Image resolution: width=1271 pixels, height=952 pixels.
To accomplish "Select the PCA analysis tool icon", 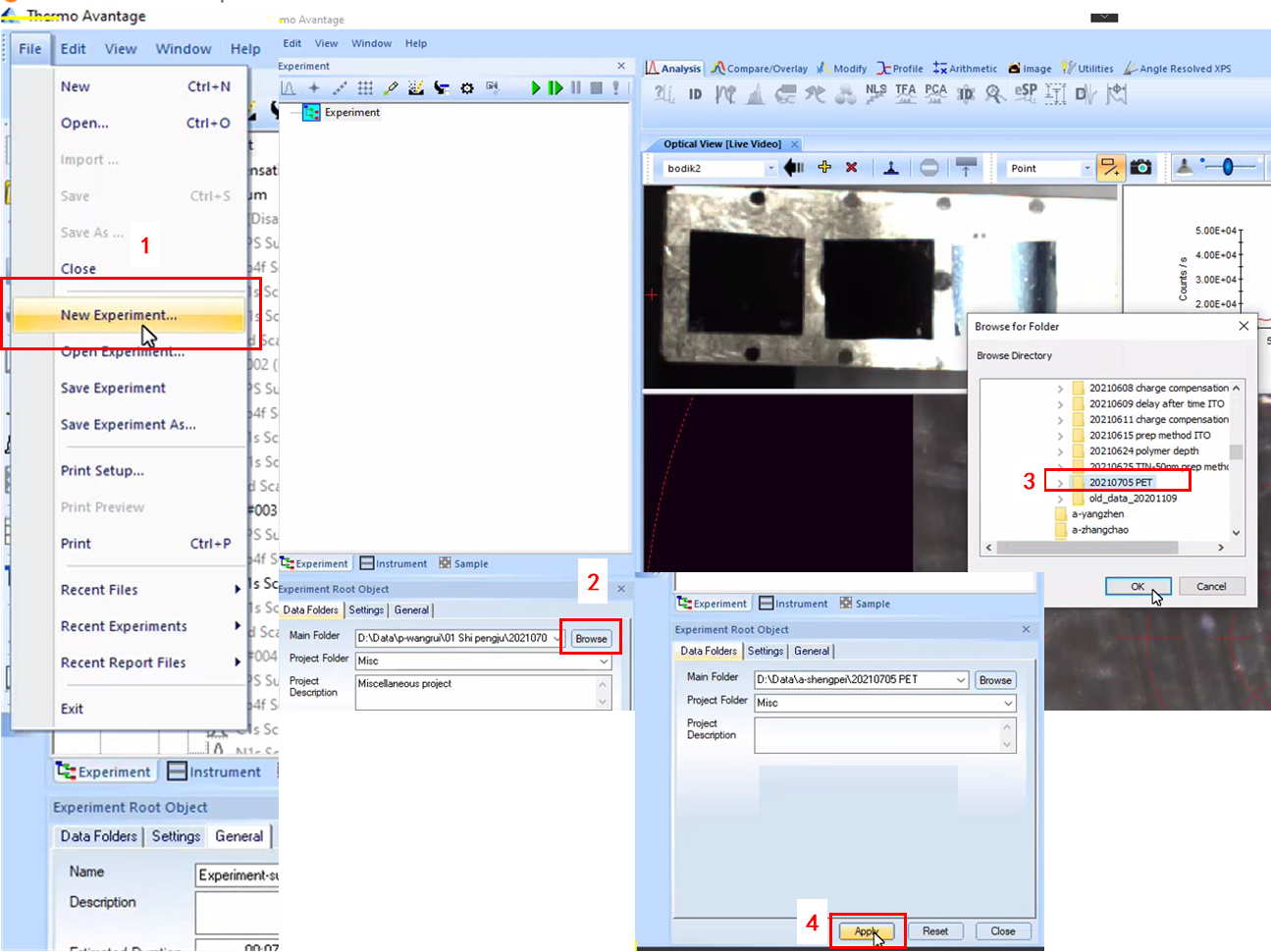I will coord(935,93).
